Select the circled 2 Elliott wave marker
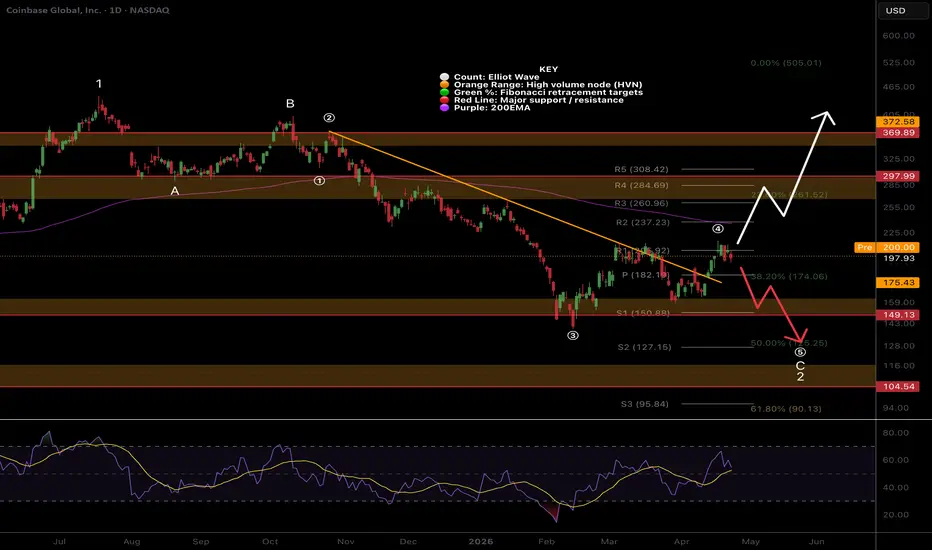Viewport: 932px width, 550px height. [329, 118]
